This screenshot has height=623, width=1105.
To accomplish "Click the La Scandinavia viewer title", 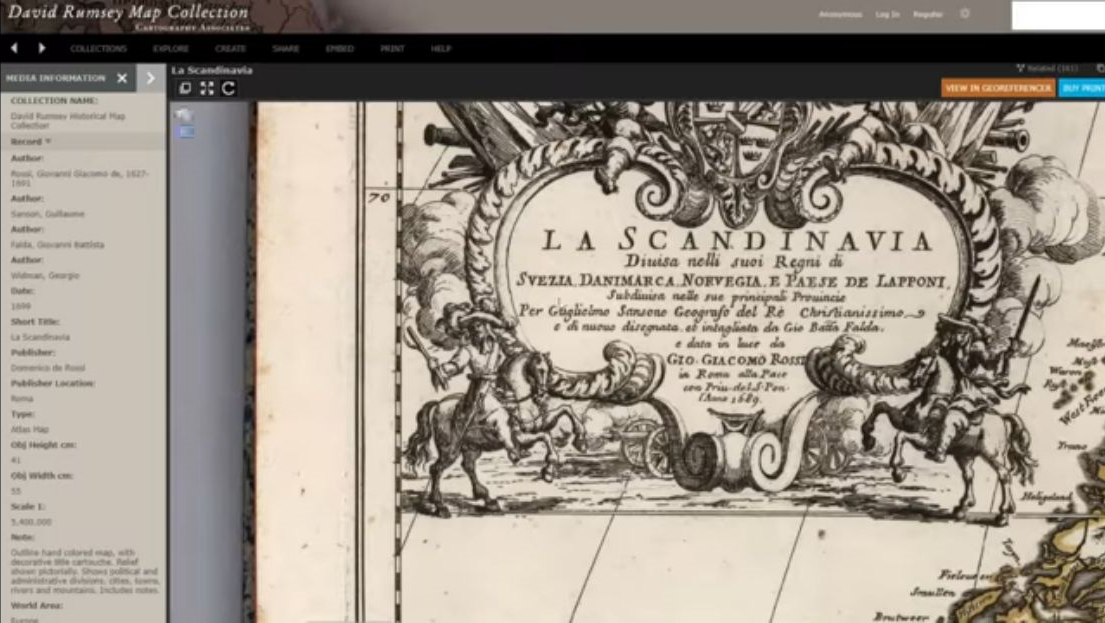I will (x=211, y=70).
